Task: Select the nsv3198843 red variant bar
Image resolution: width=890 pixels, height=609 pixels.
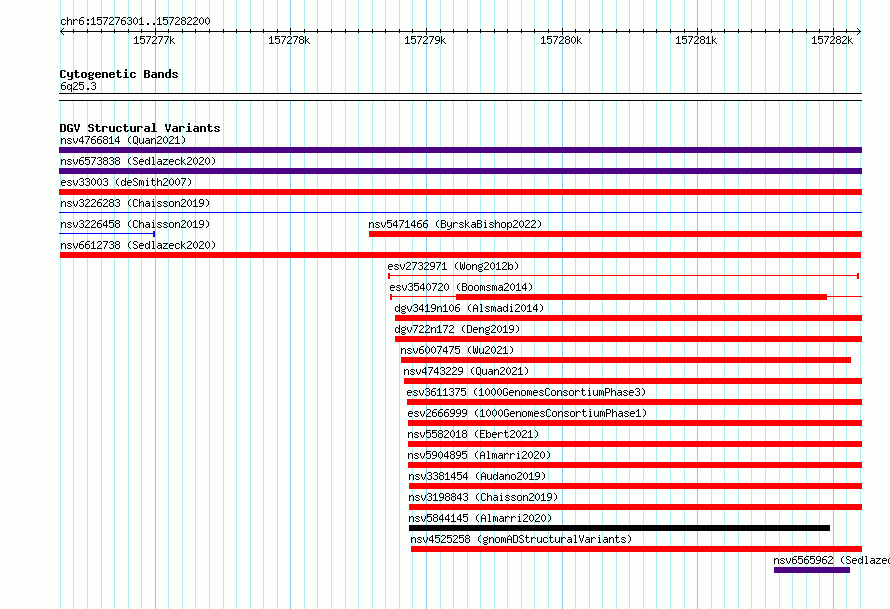Action: click(636, 507)
